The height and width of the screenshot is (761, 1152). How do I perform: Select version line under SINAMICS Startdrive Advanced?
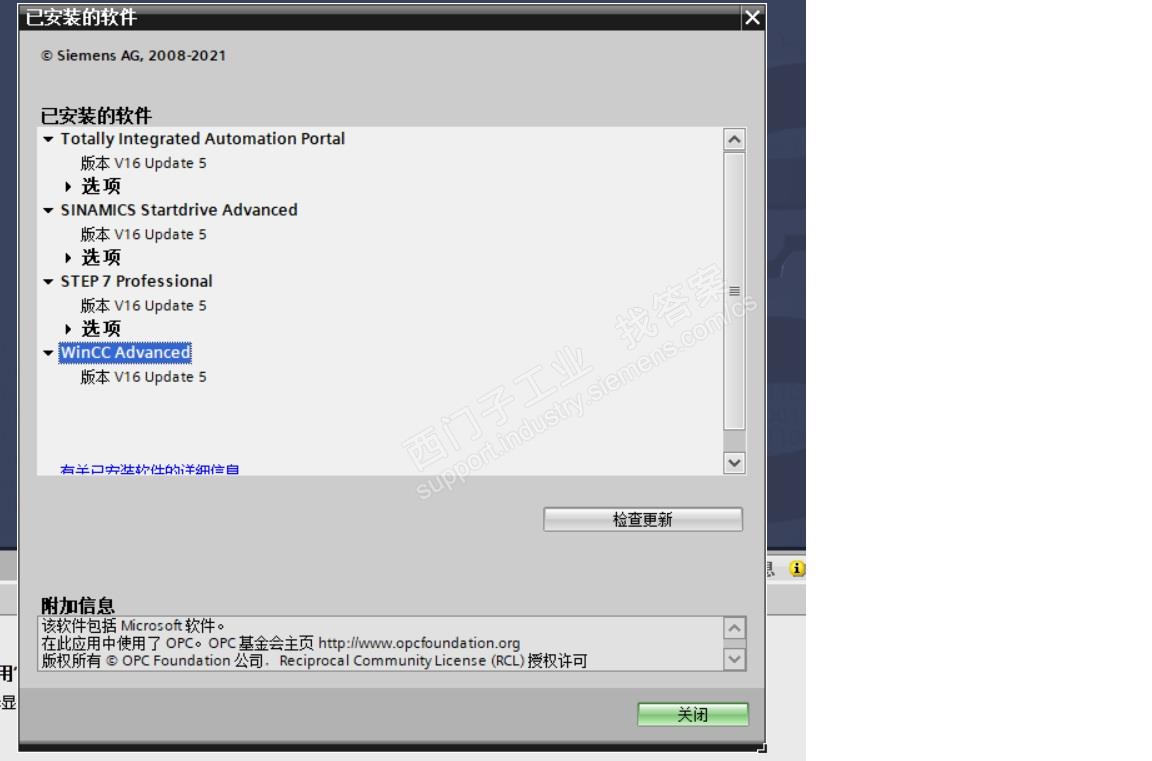tap(143, 234)
